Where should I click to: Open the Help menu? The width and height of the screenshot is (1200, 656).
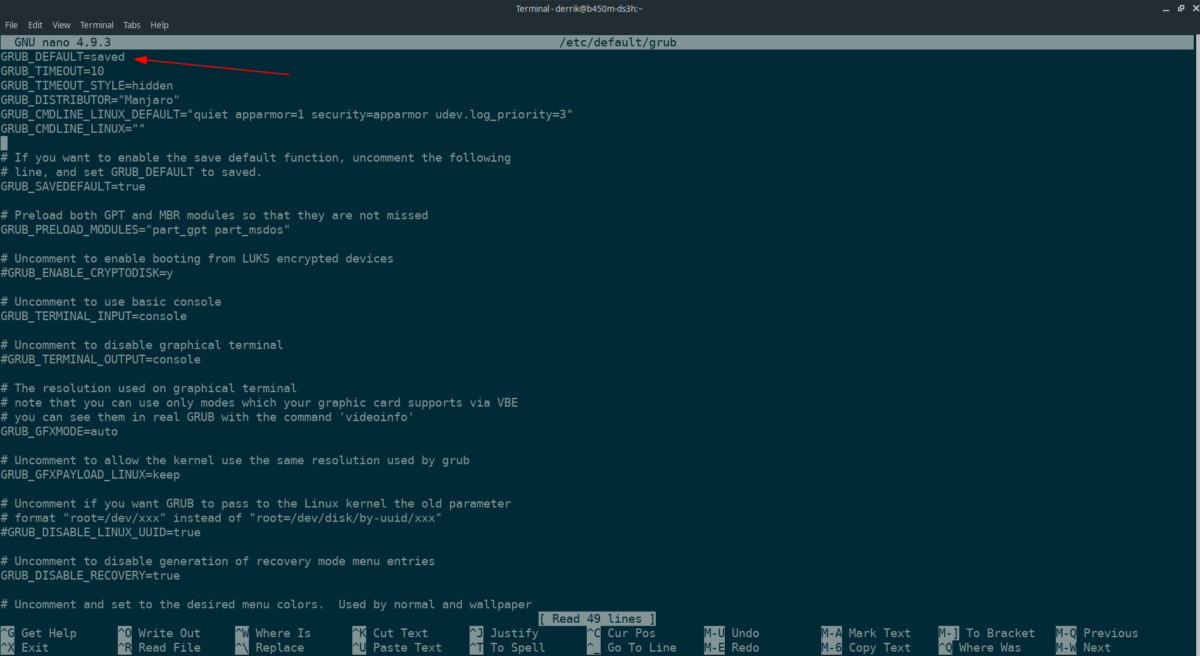tap(160, 24)
